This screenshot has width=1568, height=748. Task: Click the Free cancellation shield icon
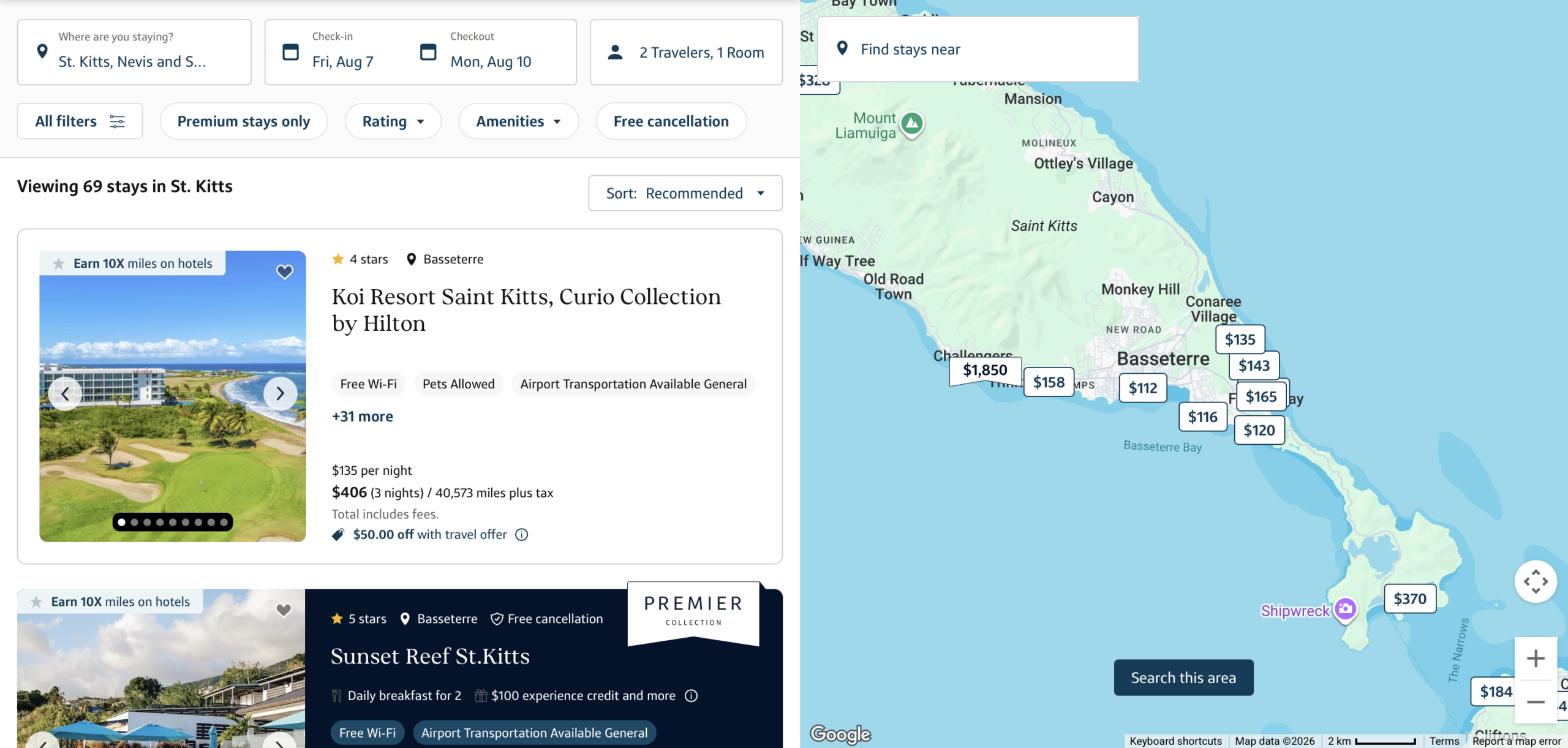(497, 619)
